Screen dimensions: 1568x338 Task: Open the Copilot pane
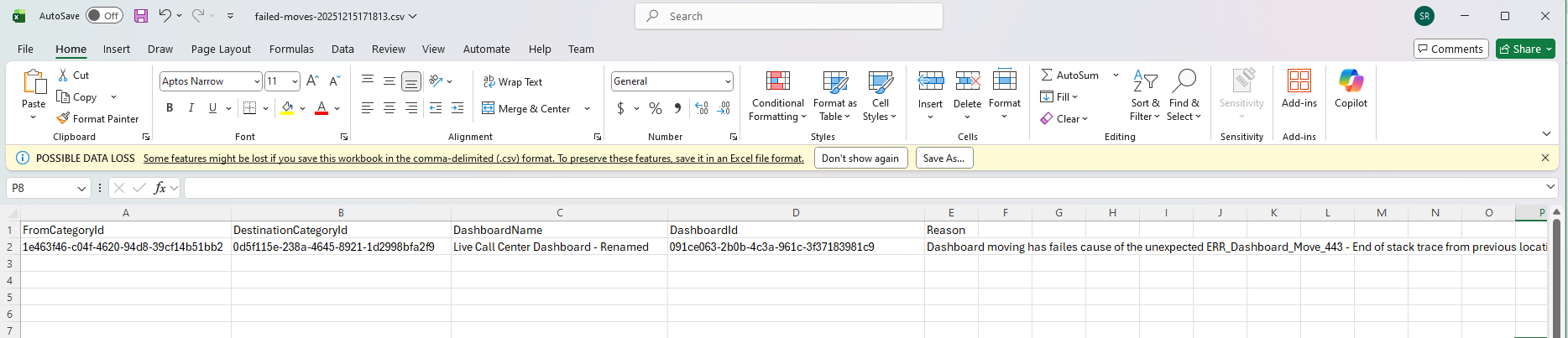tap(1351, 89)
